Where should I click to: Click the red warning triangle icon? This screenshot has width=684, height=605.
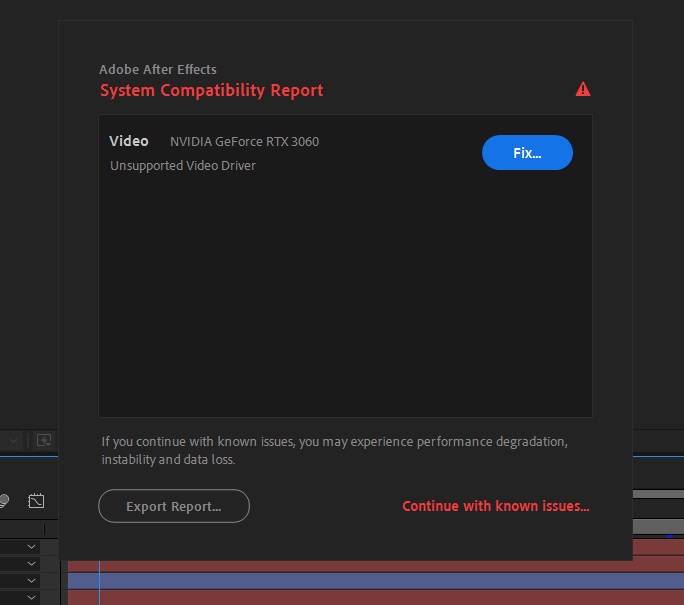(x=583, y=89)
